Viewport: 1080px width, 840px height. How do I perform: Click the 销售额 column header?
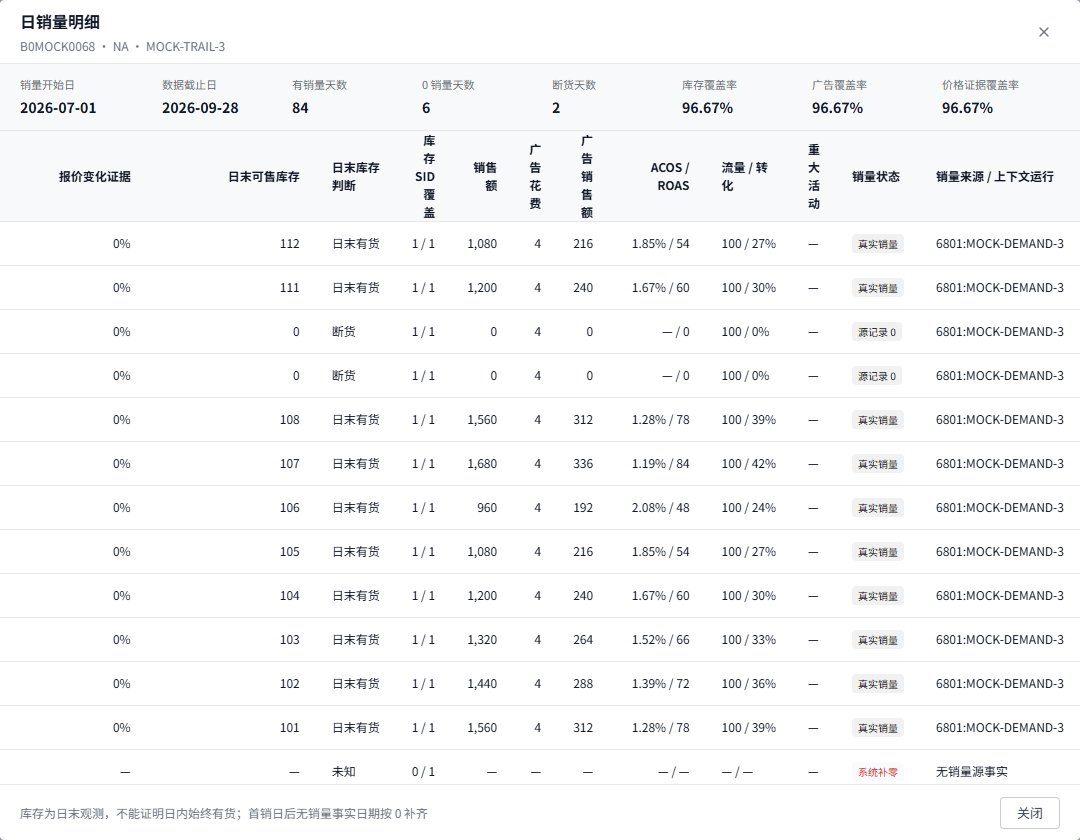[x=485, y=176]
